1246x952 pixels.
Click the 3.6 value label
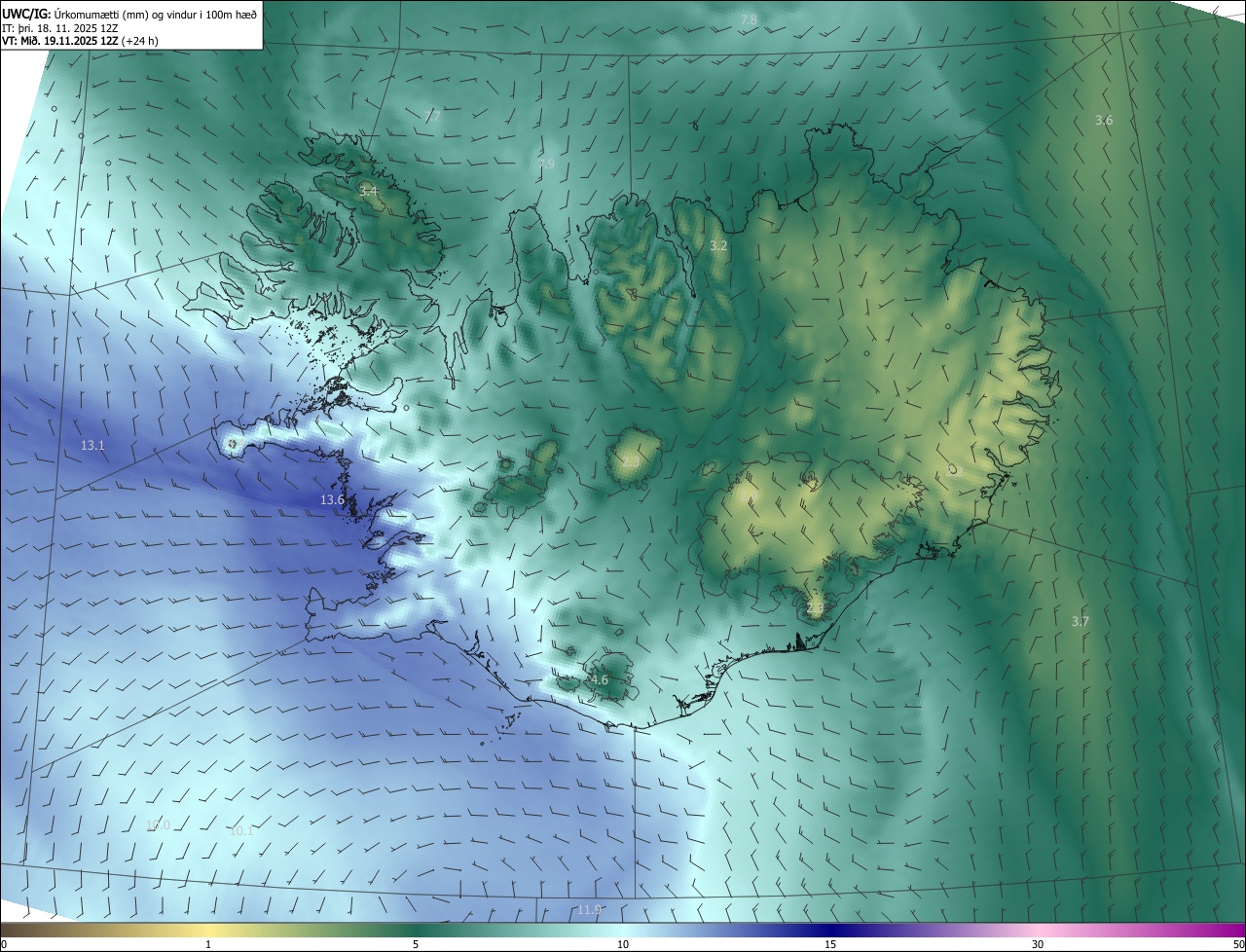click(x=1104, y=120)
